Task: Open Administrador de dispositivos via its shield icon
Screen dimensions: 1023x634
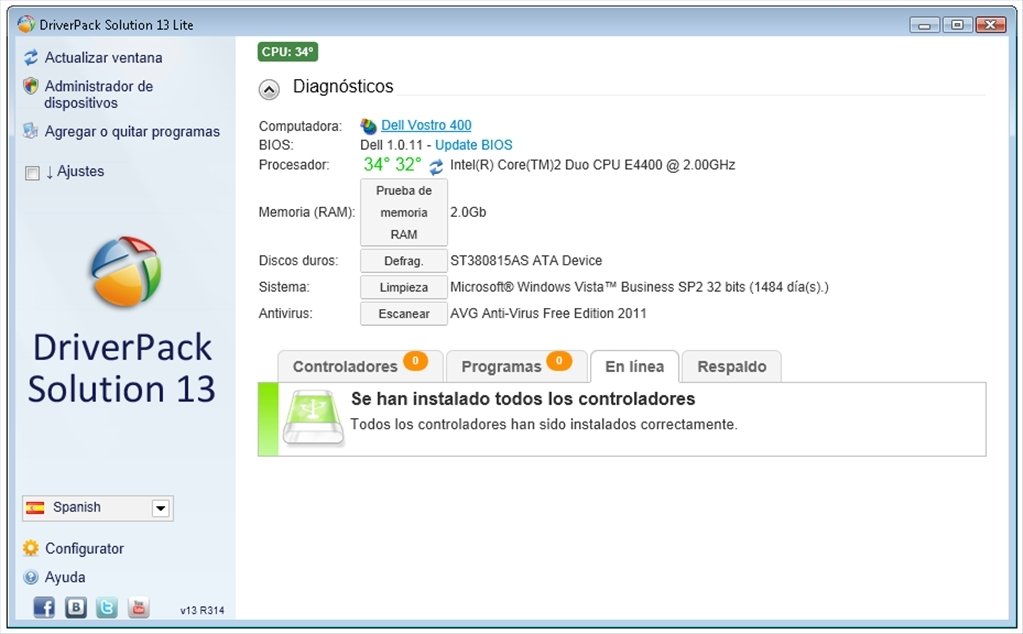Action: pyautogui.click(x=29, y=86)
